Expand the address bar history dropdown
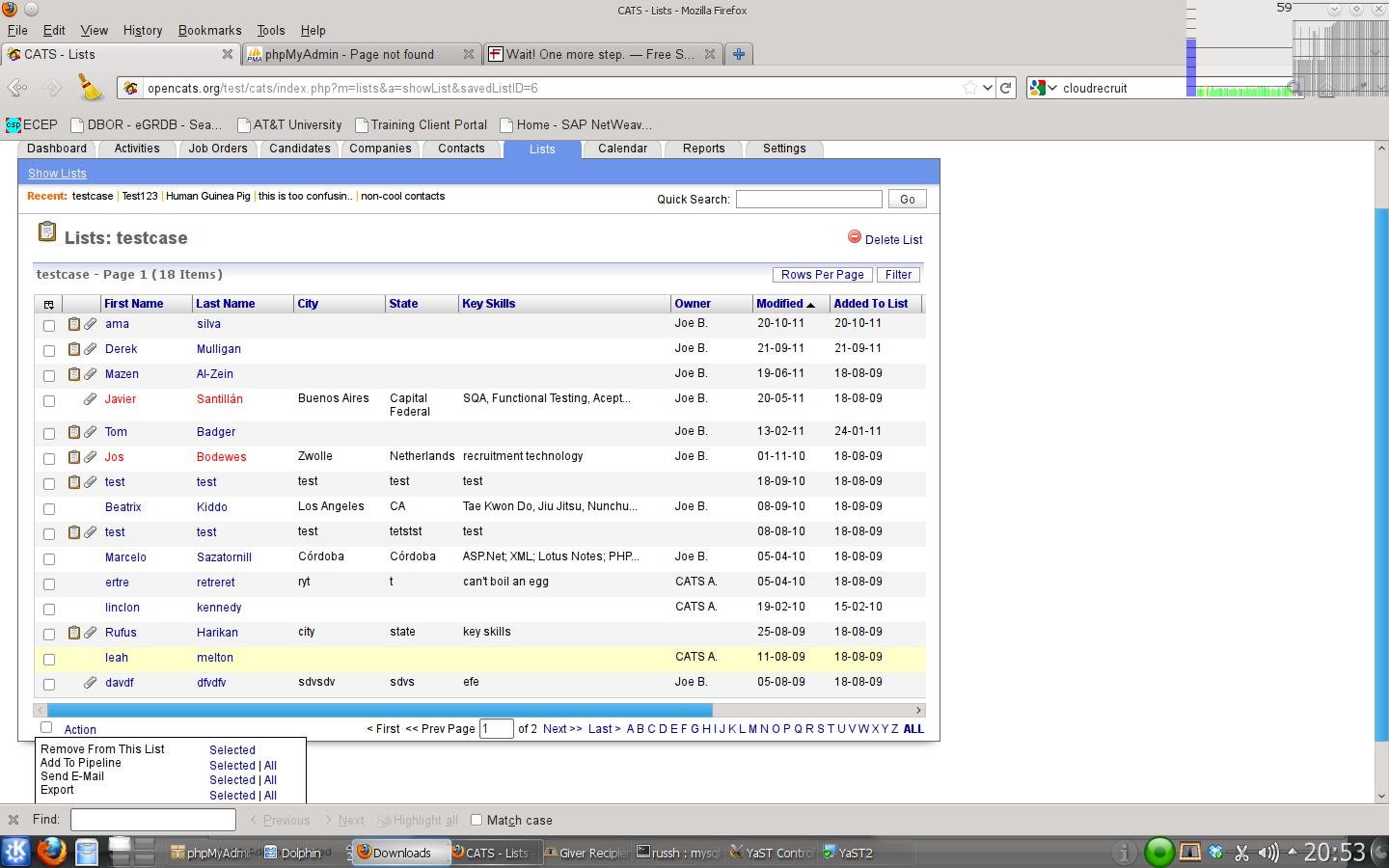This screenshot has height=868, width=1389. pyautogui.click(x=988, y=88)
